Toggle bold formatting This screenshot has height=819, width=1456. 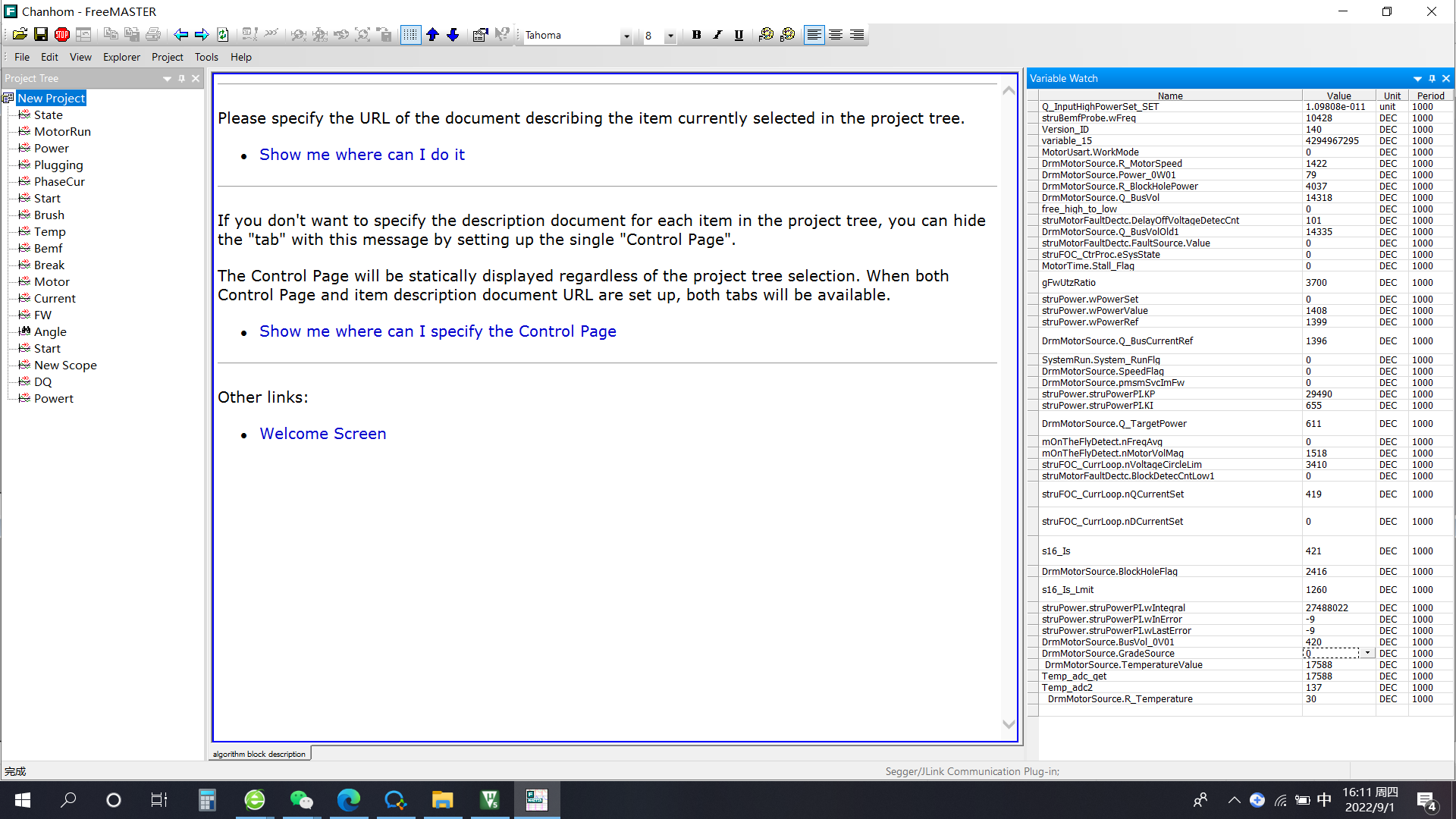(x=696, y=35)
